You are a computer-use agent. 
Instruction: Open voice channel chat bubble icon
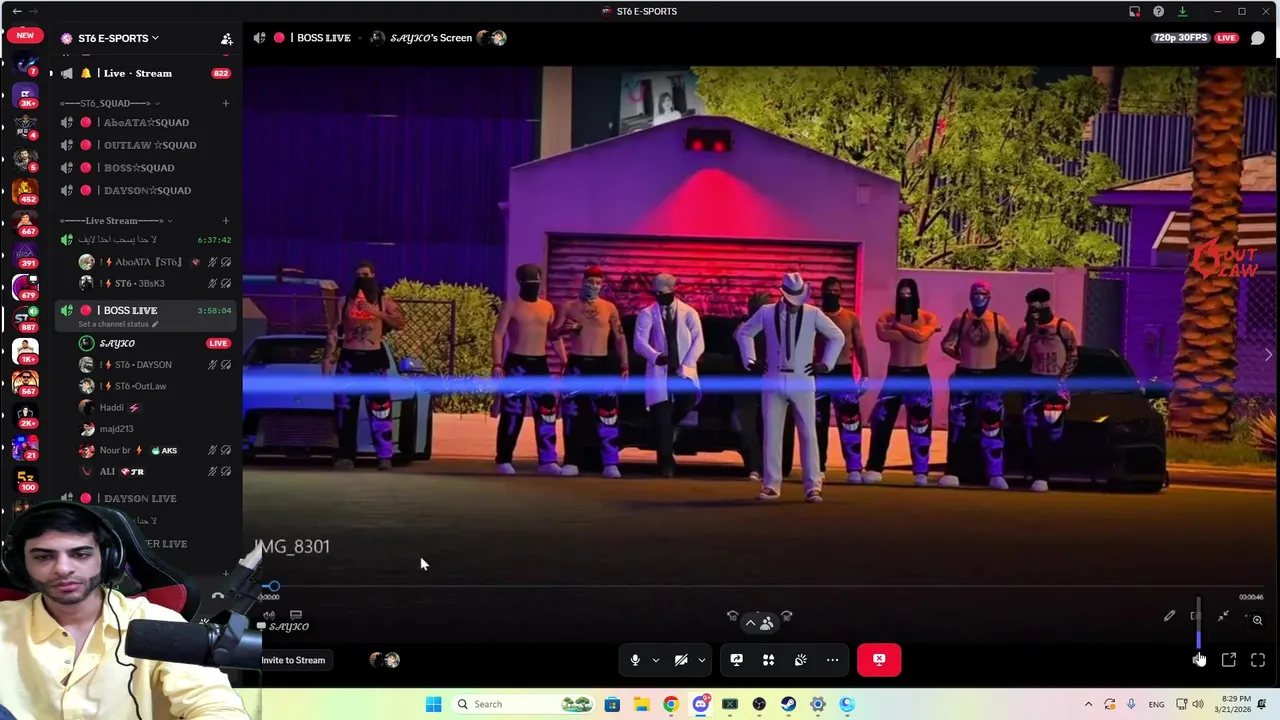[x=1258, y=38]
